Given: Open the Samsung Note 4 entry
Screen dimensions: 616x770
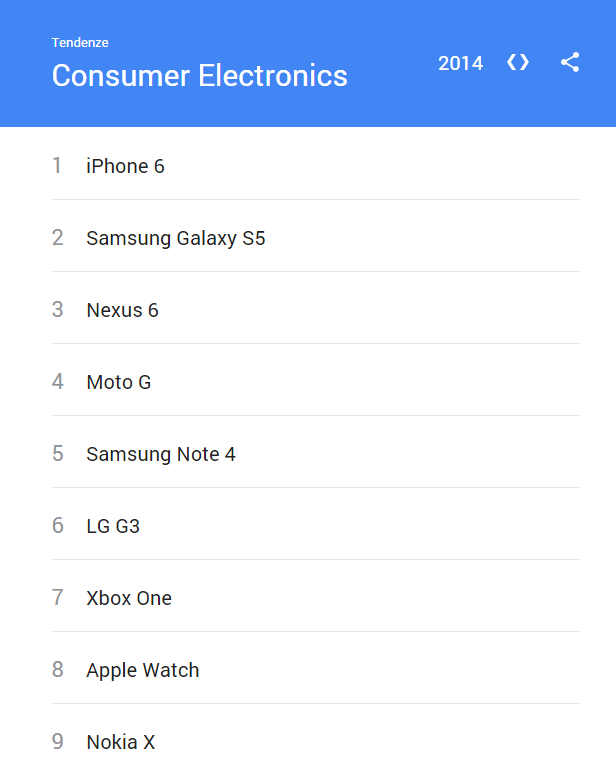Looking at the screenshot, I should pyautogui.click(x=161, y=454).
